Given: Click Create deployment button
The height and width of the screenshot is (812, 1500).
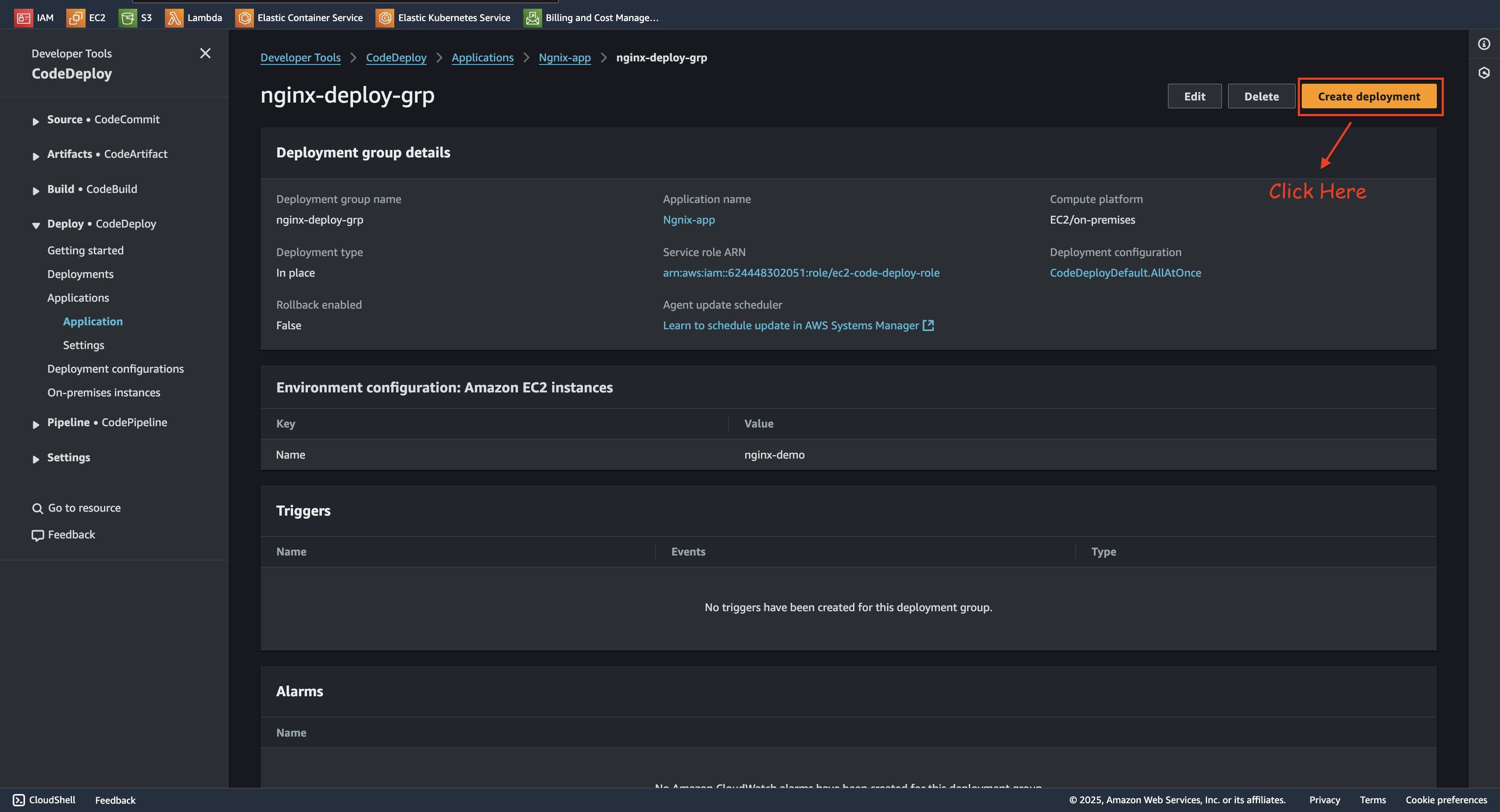Looking at the screenshot, I should 1369,96.
